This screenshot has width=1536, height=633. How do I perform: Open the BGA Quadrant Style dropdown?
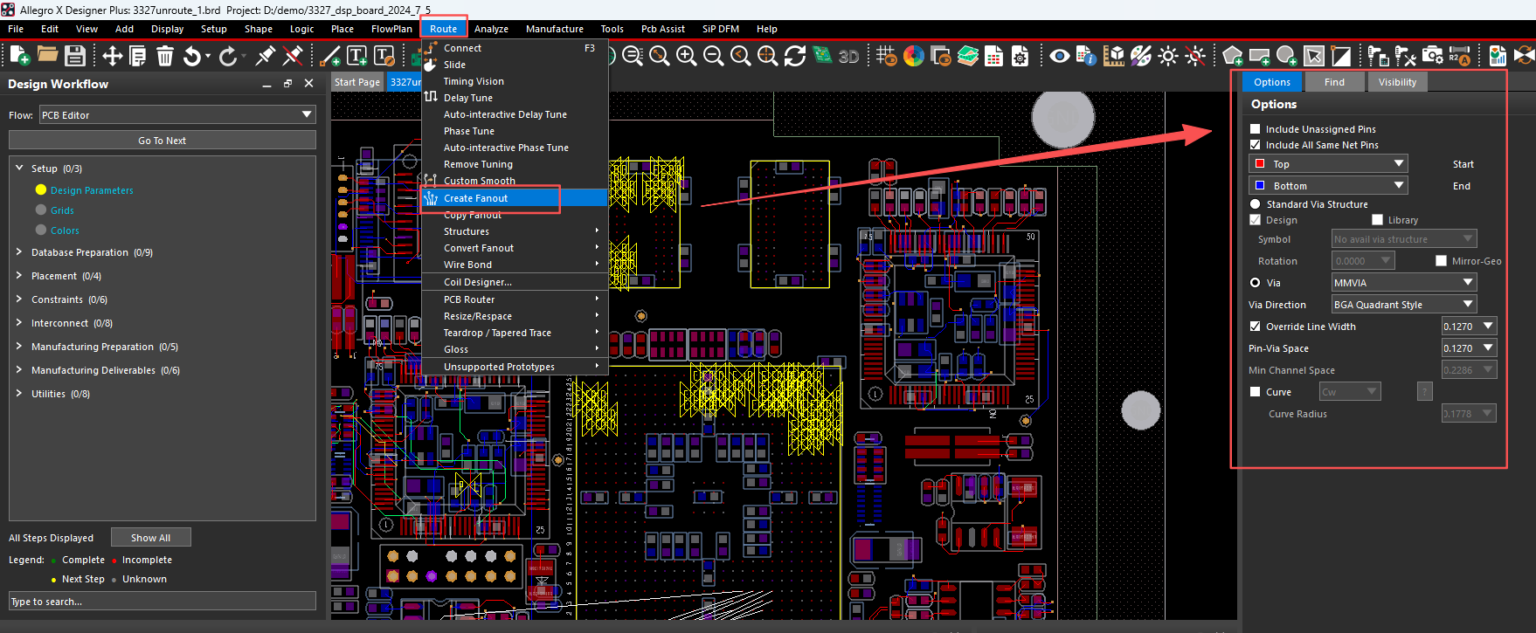tap(1403, 304)
